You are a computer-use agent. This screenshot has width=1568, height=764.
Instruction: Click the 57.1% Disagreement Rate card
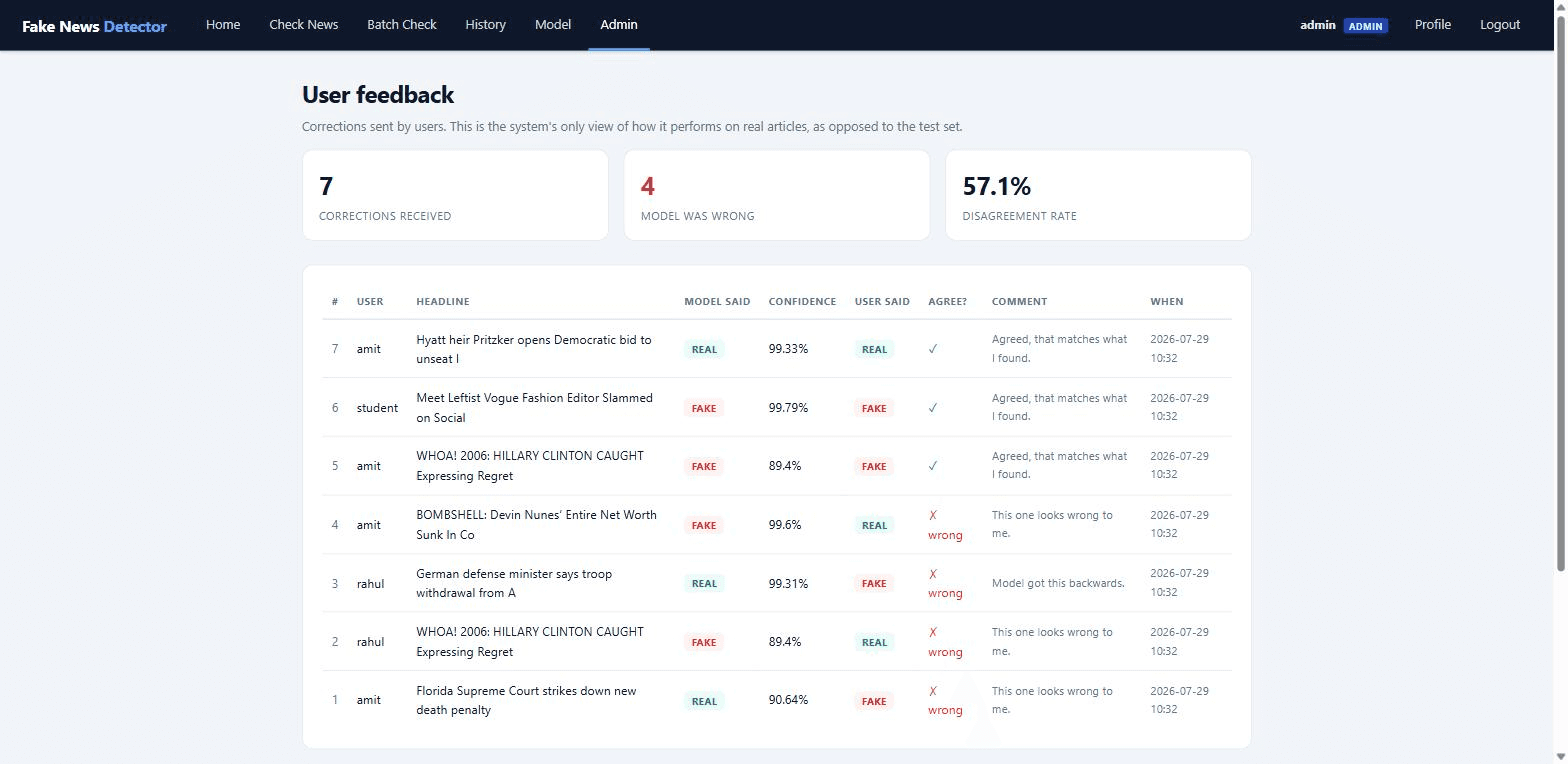pyautogui.click(x=1098, y=195)
